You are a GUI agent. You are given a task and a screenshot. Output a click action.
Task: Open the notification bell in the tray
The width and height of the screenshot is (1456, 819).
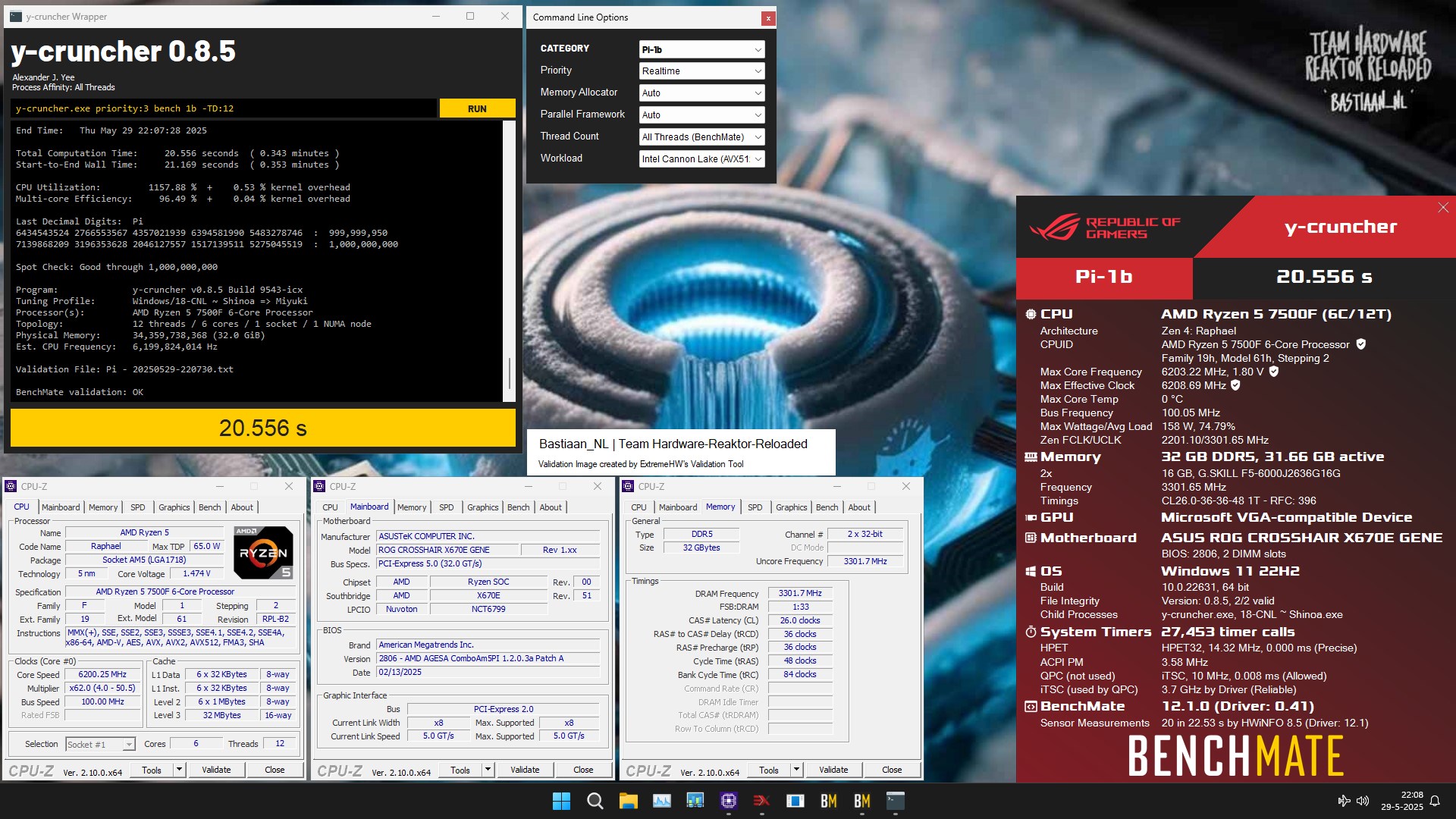pos(1435,801)
